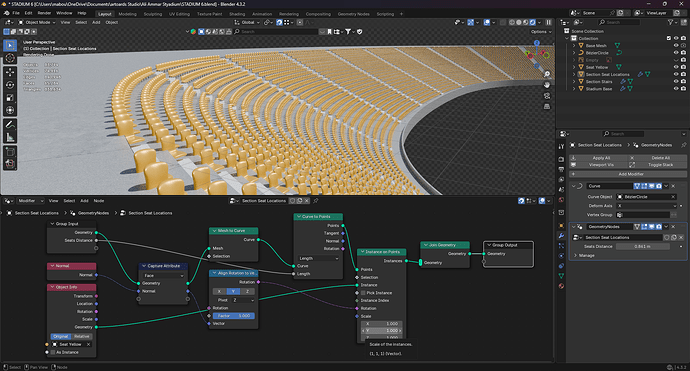Select the Transform tool
690x371 pixels.
point(10,110)
